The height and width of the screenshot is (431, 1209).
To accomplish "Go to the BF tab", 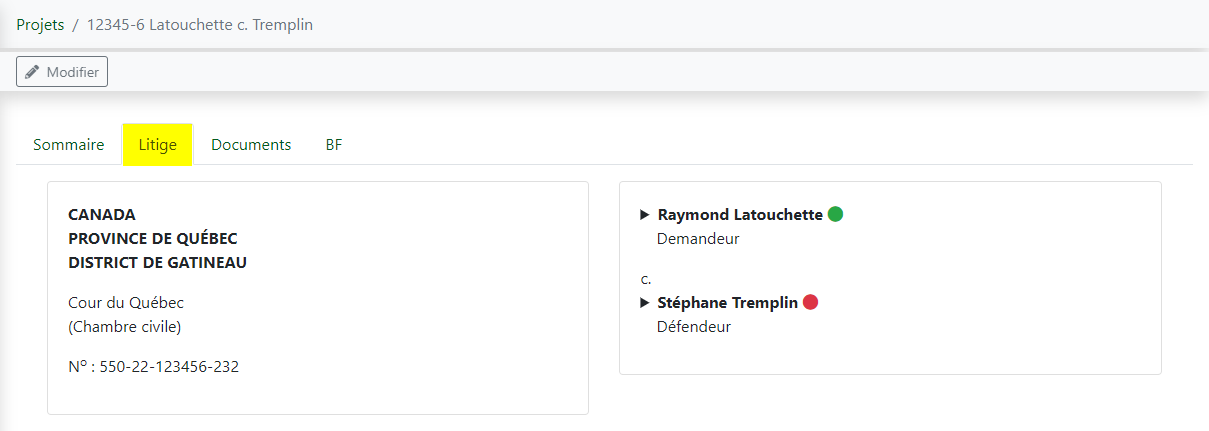I will click(x=334, y=145).
